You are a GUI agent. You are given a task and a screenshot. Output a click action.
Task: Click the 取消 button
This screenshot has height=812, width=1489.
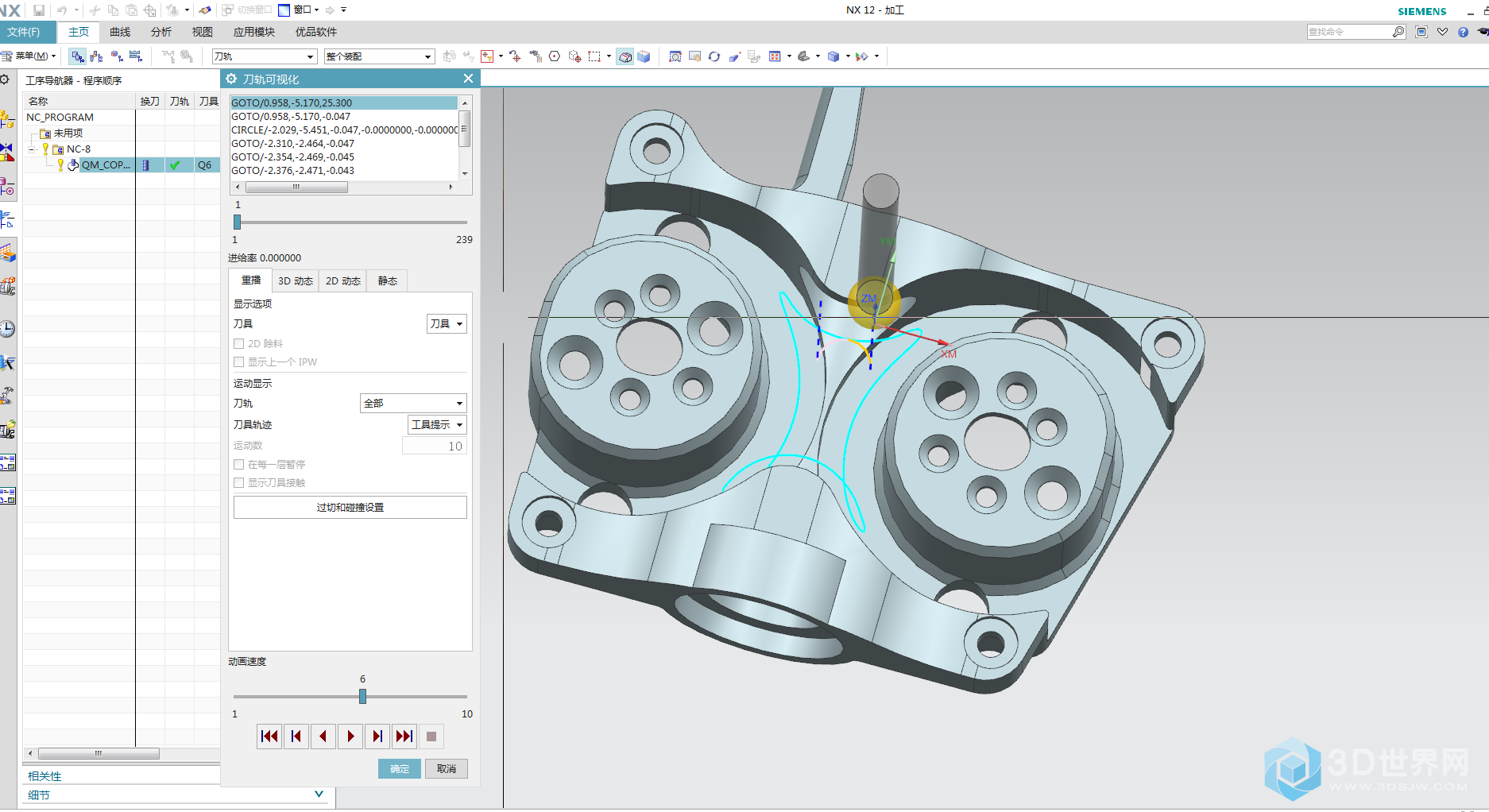[447, 768]
